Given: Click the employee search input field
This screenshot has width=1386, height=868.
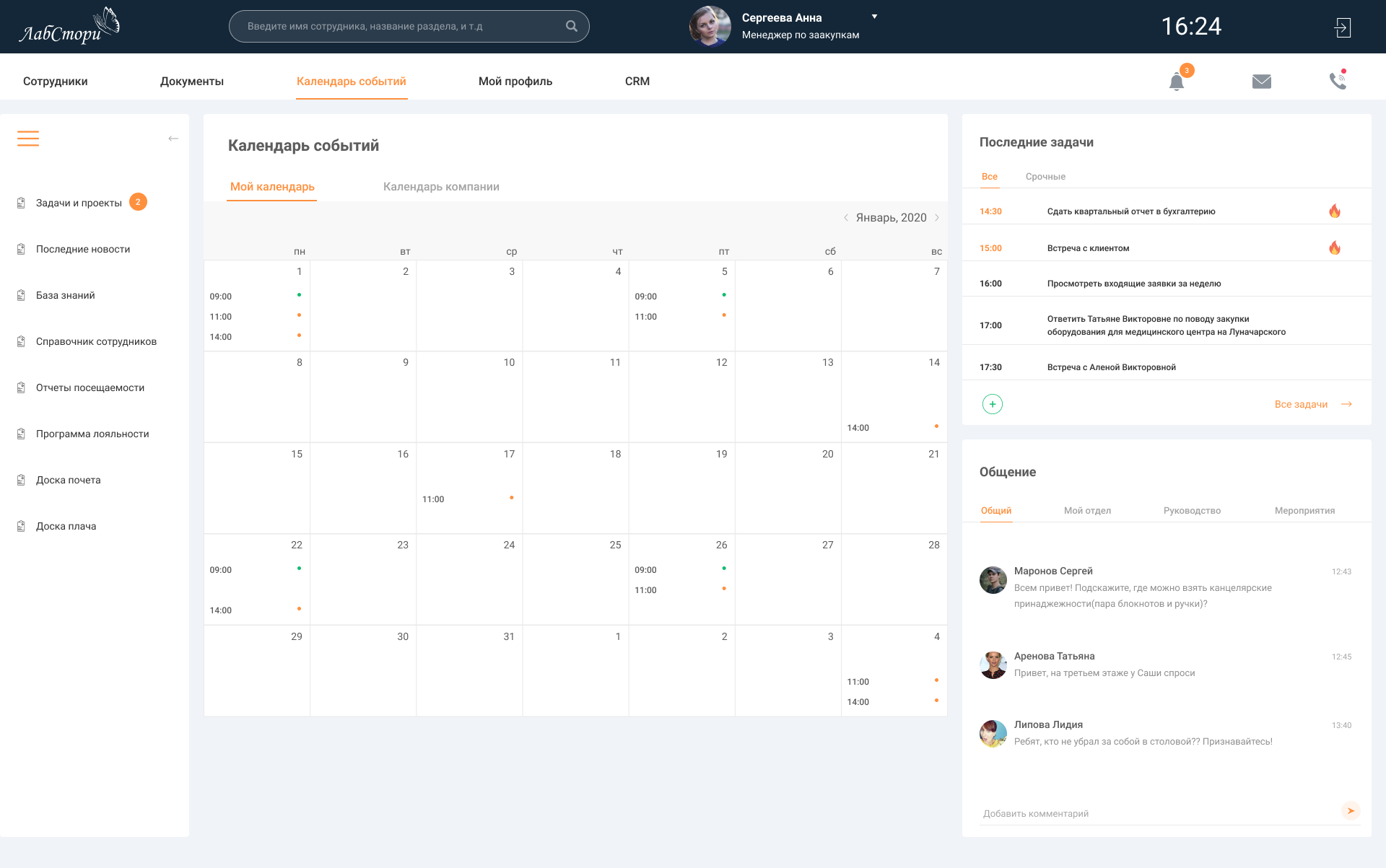Looking at the screenshot, I should [x=409, y=26].
